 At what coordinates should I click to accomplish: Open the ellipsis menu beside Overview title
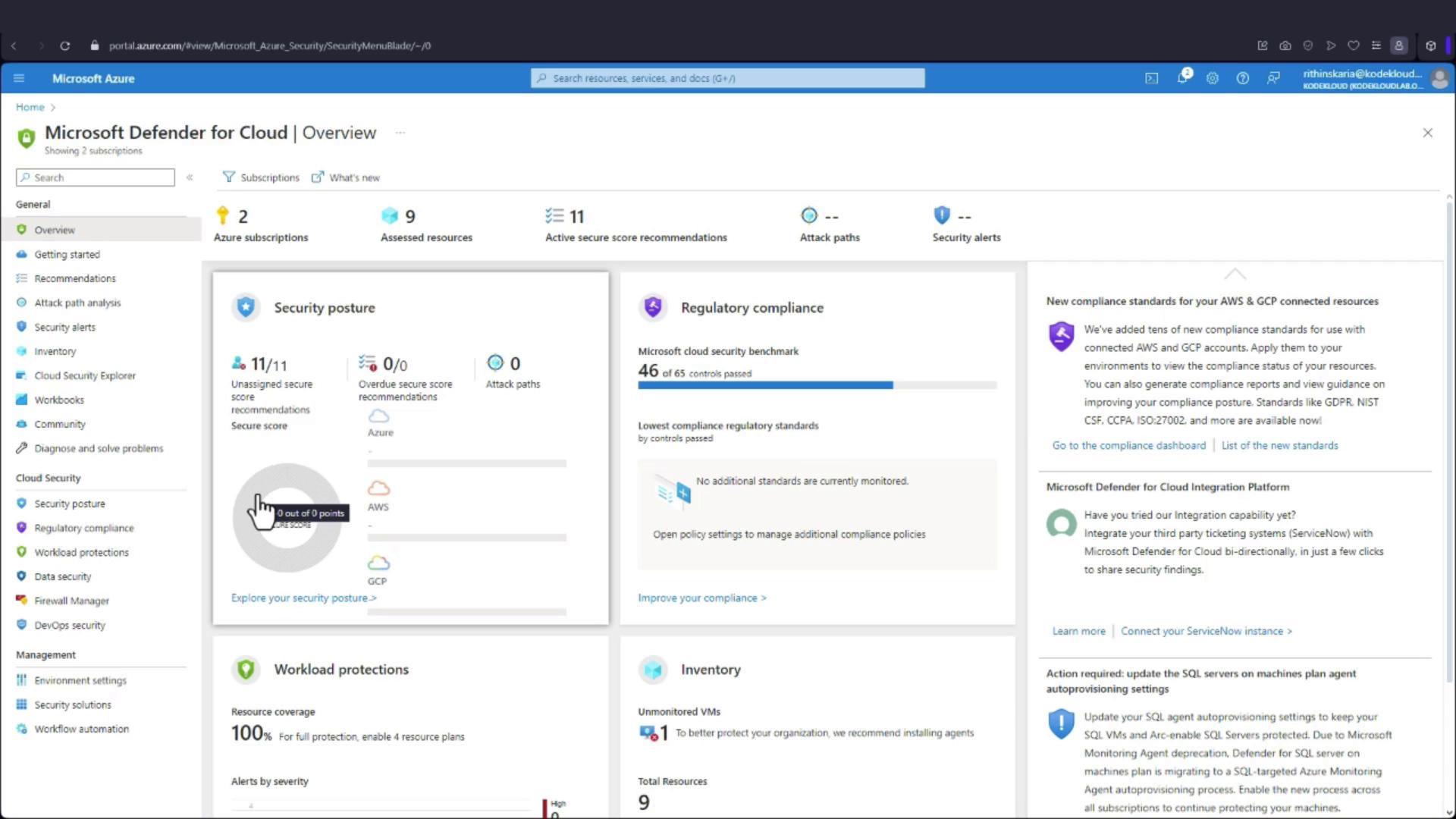tap(400, 133)
